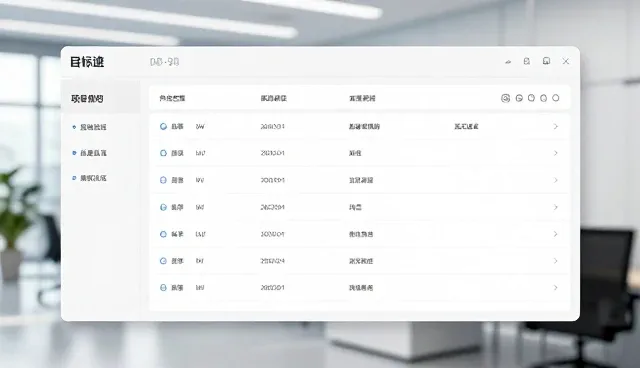Select the status circle of the fourth list row
This screenshot has height=368, width=640.
(x=163, y=207)
